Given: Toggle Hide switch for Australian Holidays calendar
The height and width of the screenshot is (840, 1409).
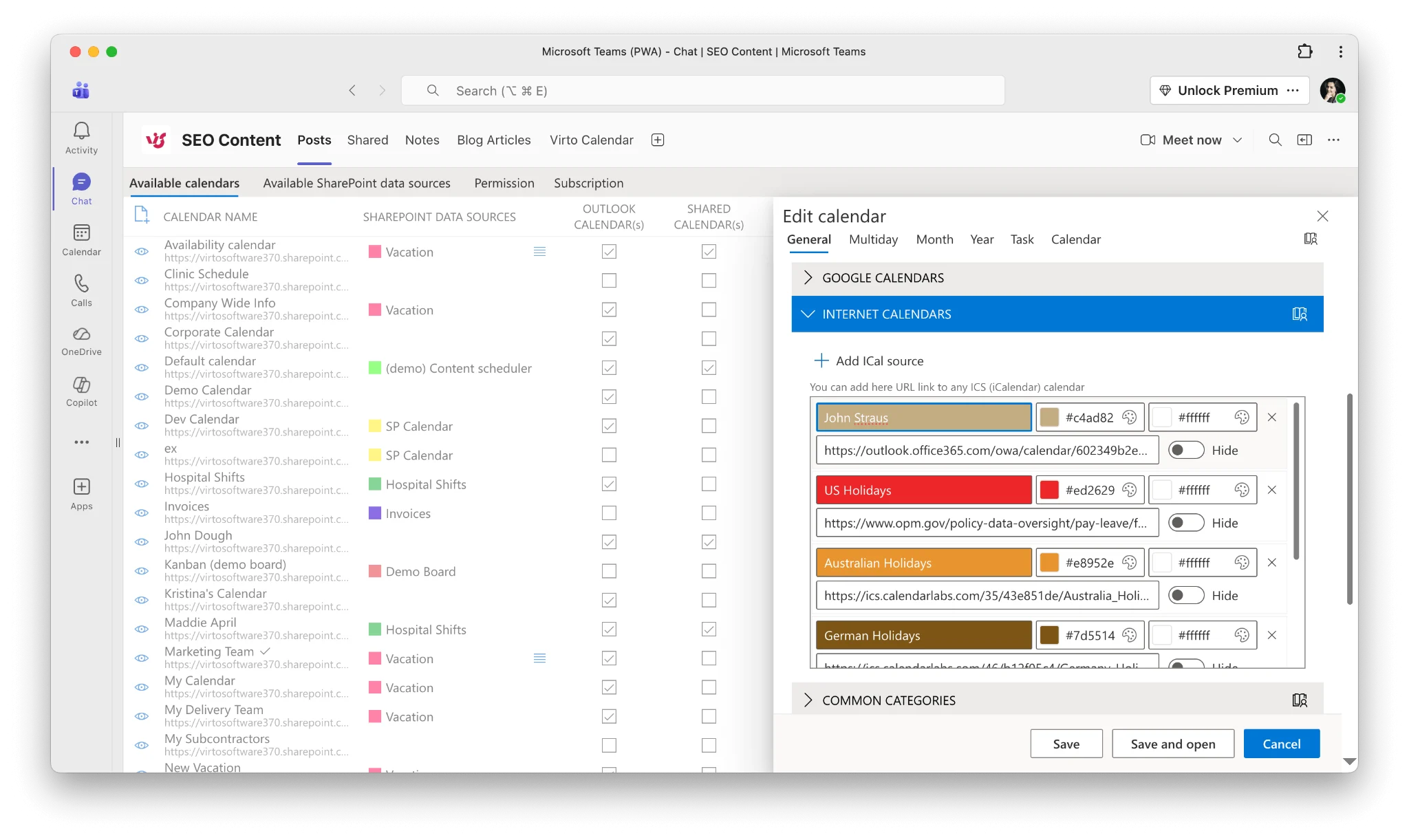Looking at the screenshot, I should (x=1186, y=595).
